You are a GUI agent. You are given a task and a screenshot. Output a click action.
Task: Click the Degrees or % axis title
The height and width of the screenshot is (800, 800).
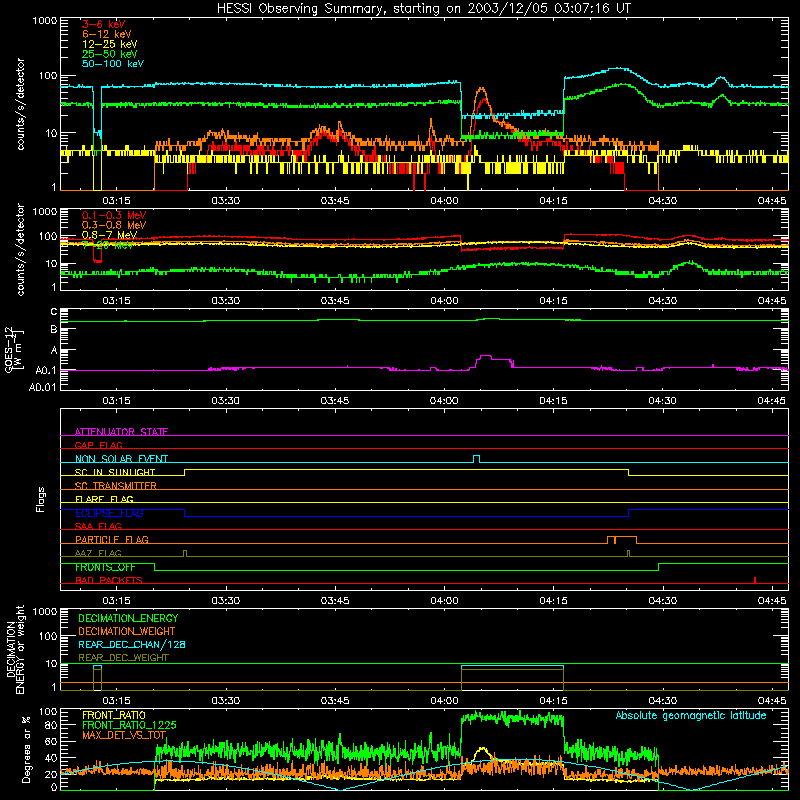click(26, 750)
